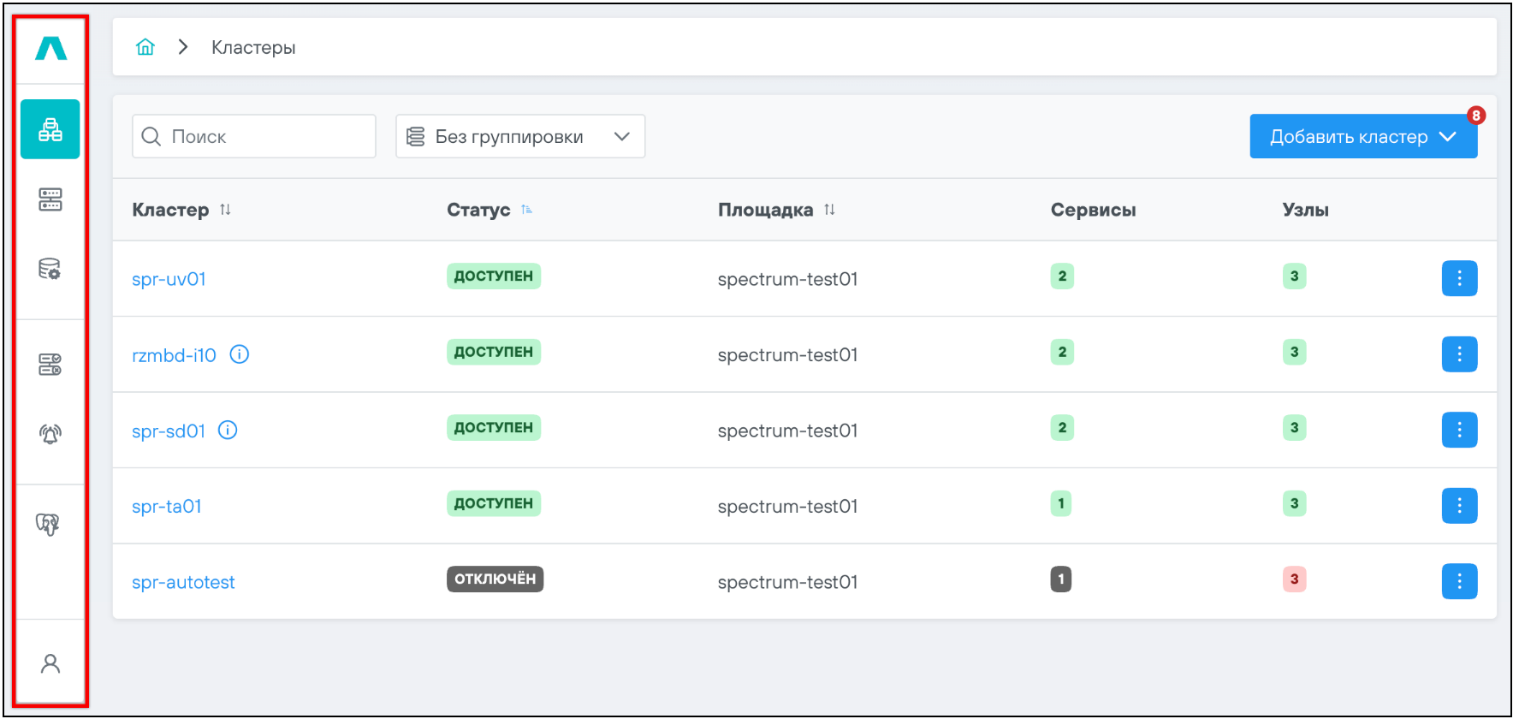Click the PostgreSQL elephant sidebar icon
Image resolution: width=1513 pixels, height=719 pixels.
[x=50, y=523]
